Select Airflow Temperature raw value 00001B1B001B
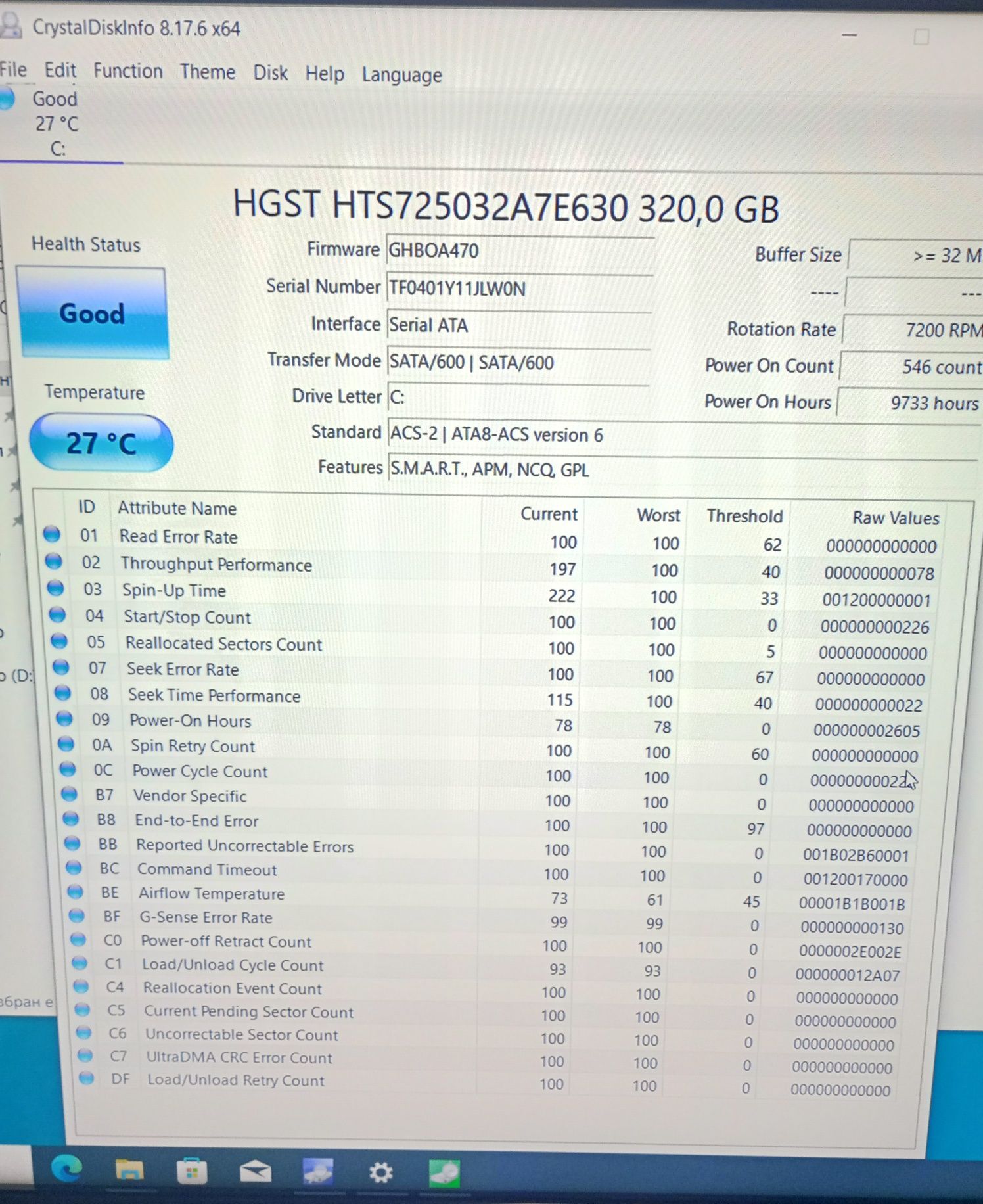This screenshot has width=983, height=1204. point(852,904)
